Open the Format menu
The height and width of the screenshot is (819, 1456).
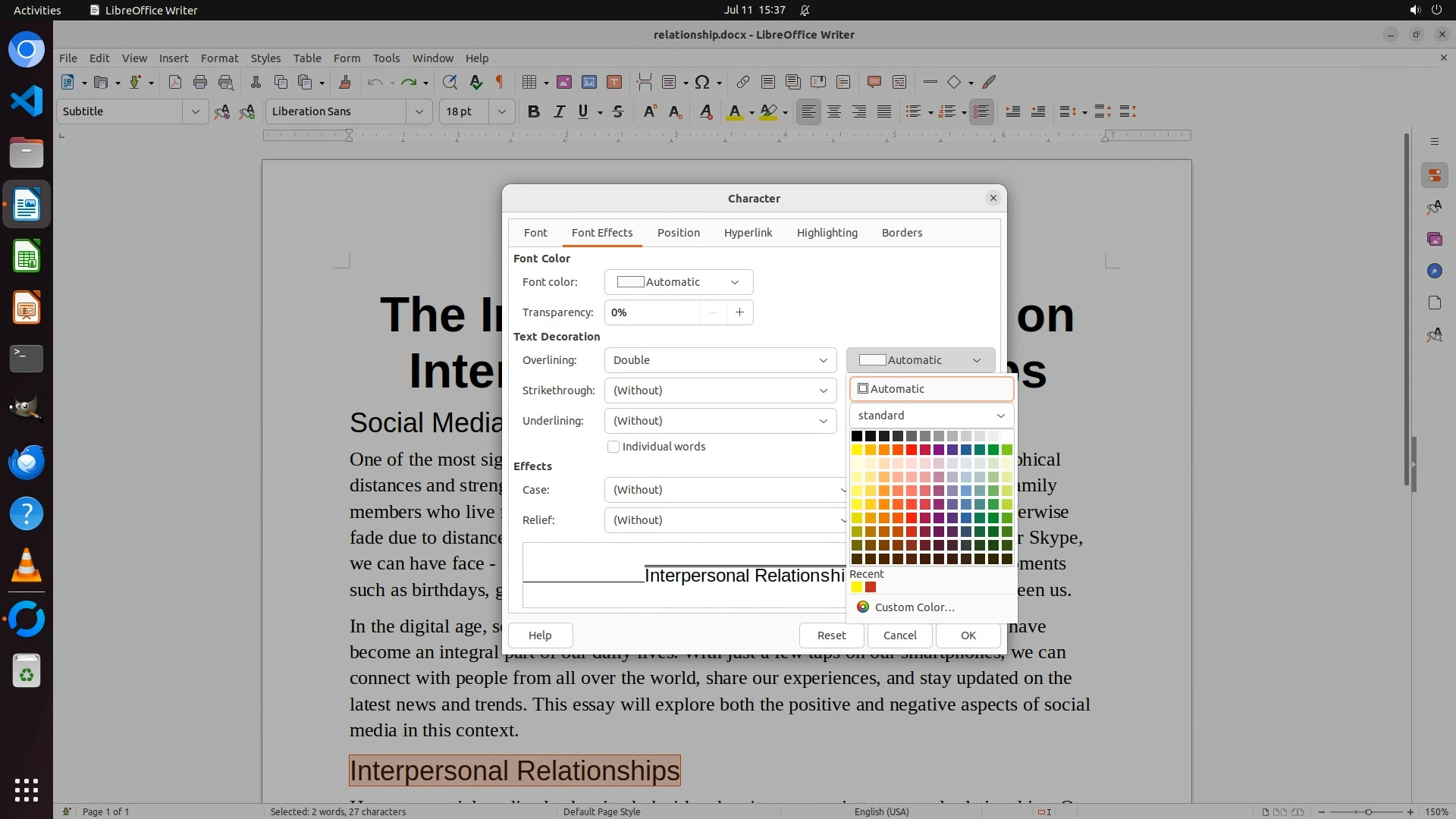[x=219, y=58]
